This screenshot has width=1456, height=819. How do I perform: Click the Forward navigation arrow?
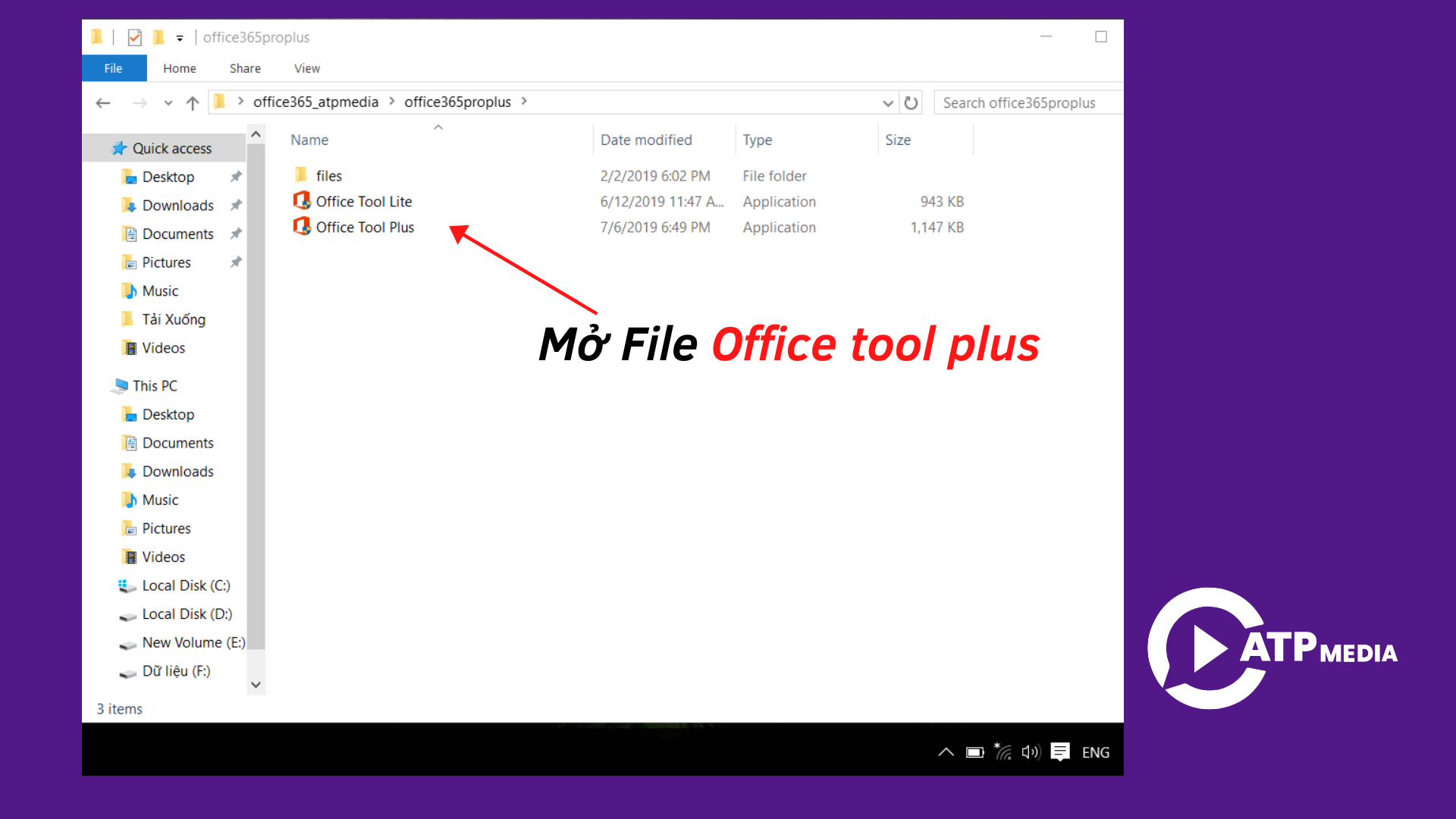140,102
